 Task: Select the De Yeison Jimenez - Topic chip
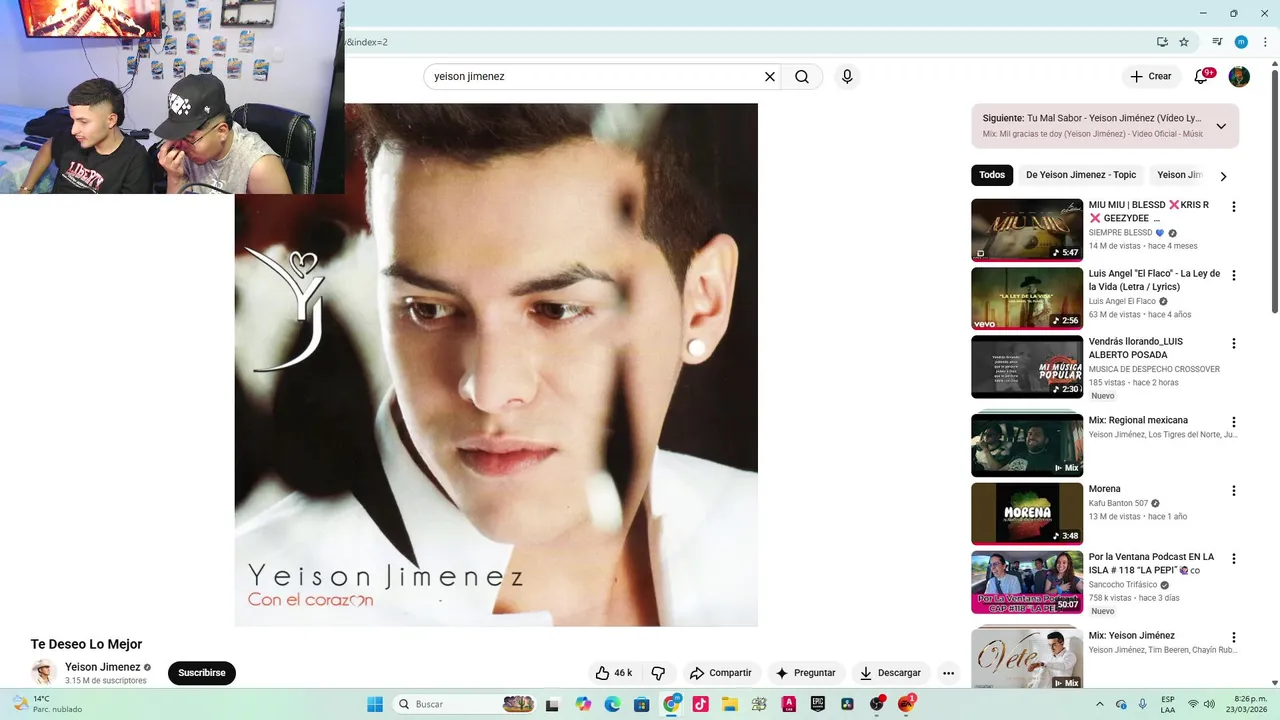(x=1081, y=175)
